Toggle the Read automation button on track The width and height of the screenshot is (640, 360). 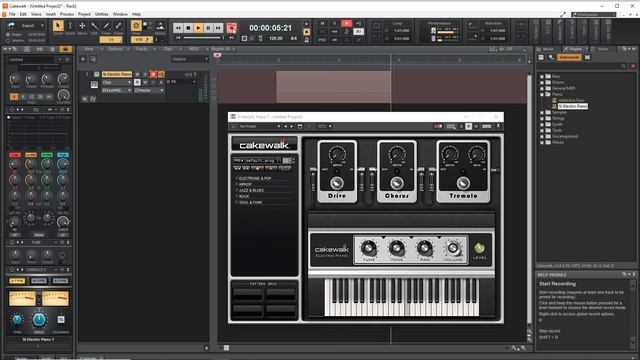click(x=137, y=82)
